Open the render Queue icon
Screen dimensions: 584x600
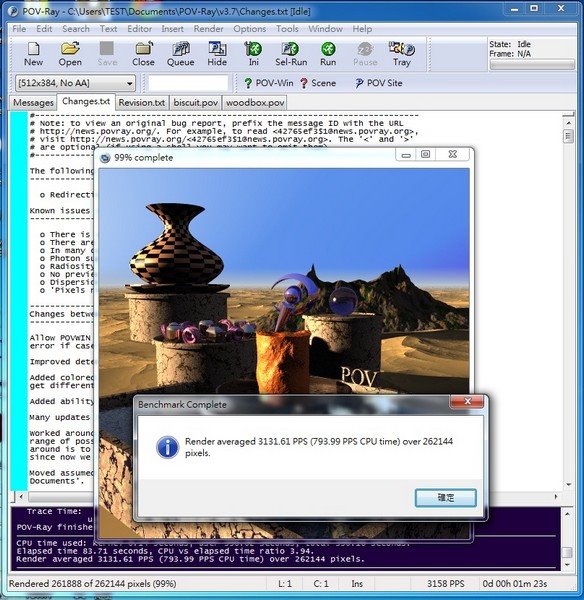(181, 54)
